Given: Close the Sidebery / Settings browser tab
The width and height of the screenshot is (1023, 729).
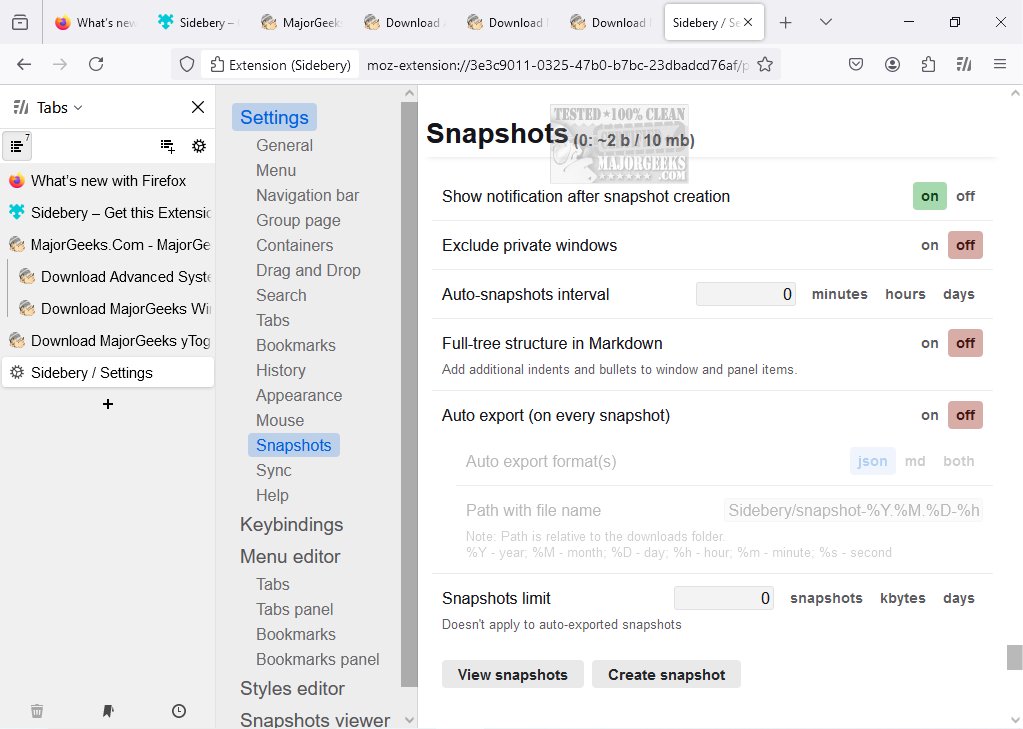Looking at the screenshot, I should [748, 22].
